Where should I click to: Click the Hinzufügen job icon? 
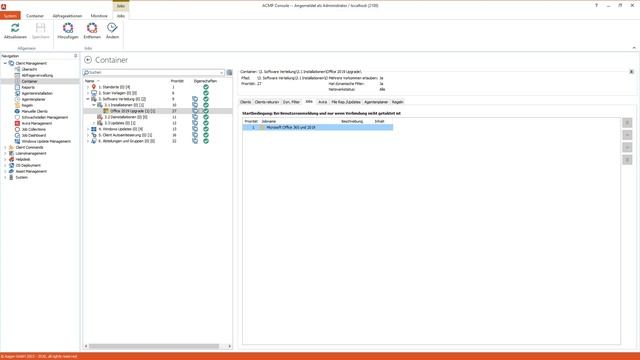click(x=68, y=28)
